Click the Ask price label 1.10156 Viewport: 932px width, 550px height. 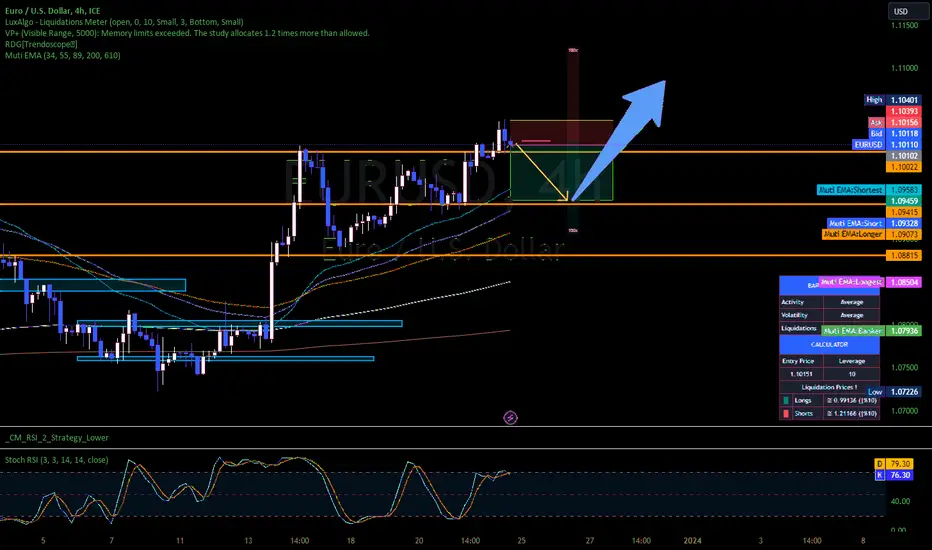click(x=895, y=122)
